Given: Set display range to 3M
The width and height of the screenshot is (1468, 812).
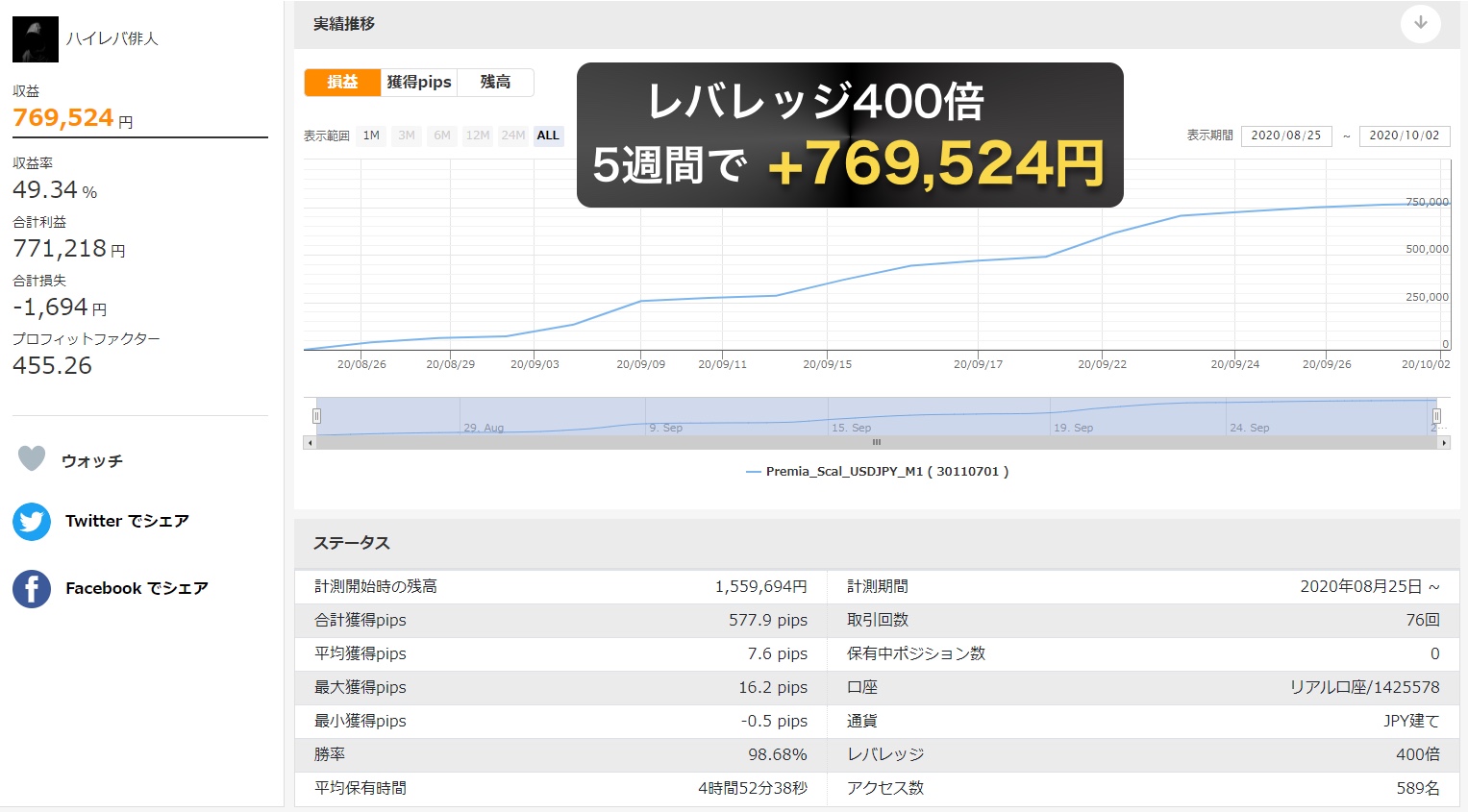Looking at the screenshot, I should coord(407,135).
